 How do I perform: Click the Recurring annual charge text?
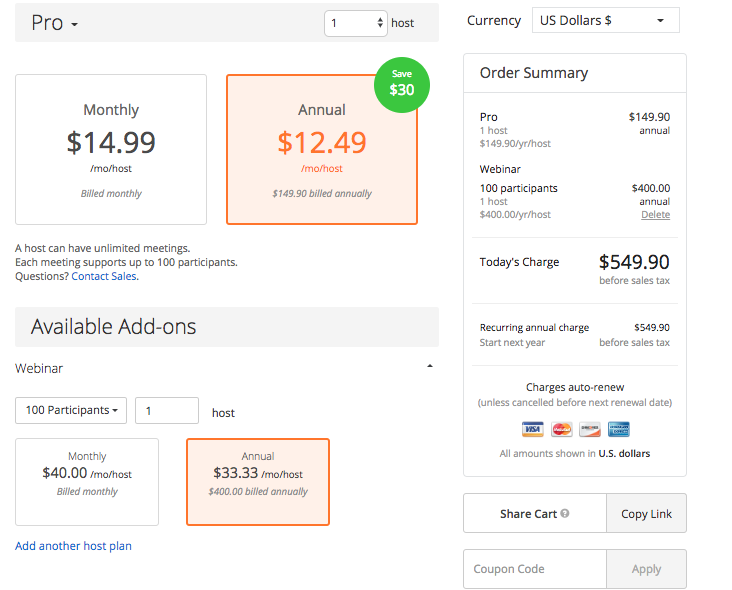[535, 328]
